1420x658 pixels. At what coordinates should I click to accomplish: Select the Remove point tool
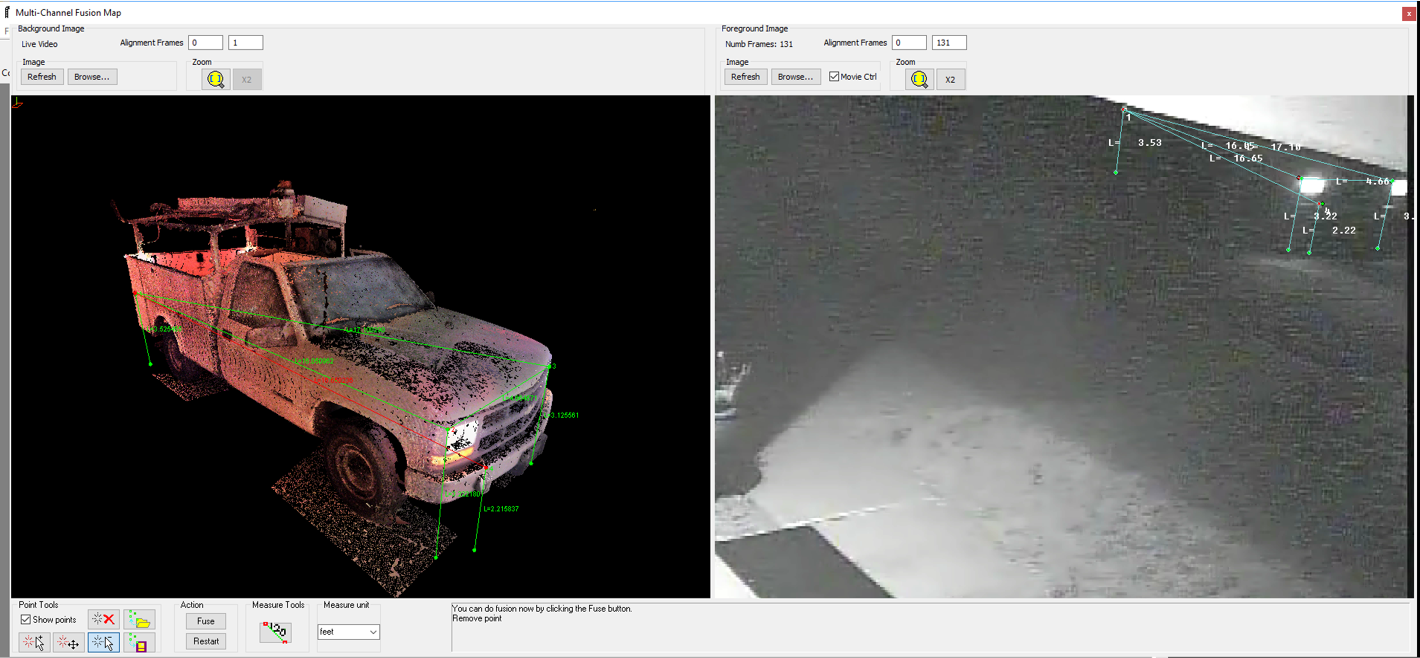tap(104, 642)
